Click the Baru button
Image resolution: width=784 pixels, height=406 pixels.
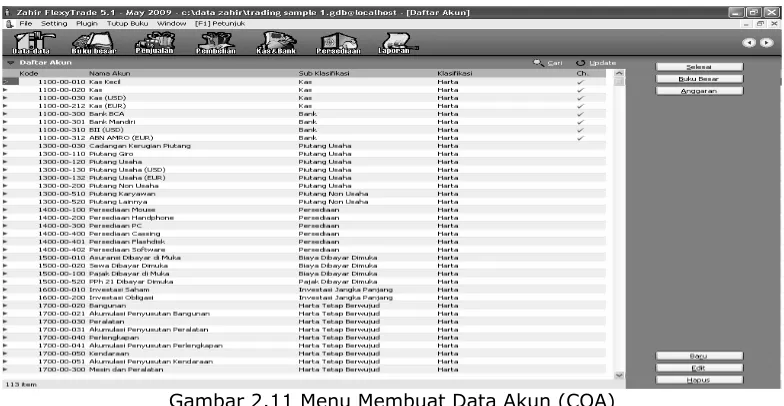pyautogui.click(x=699, y=356)
